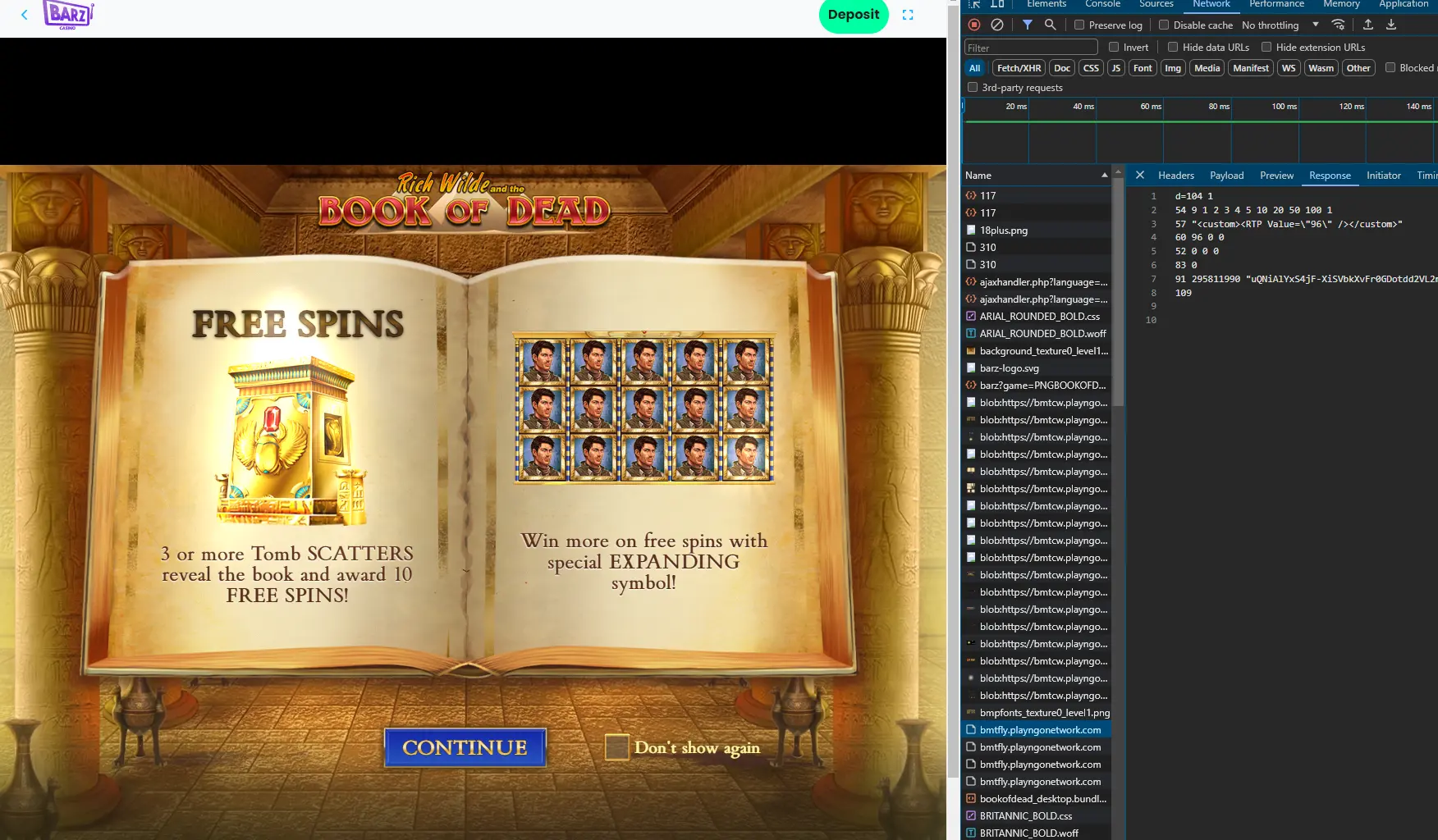
Task: Select the BRITANNIC_BOLD.css request
Action: point(1037,816)
